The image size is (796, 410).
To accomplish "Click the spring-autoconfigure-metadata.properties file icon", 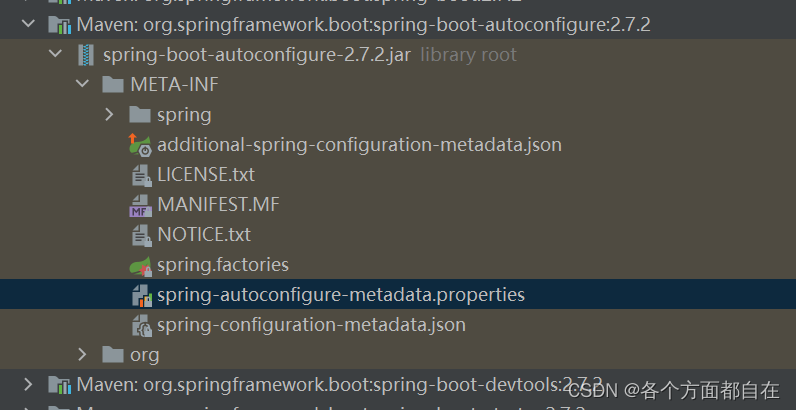I will [142, 295].
